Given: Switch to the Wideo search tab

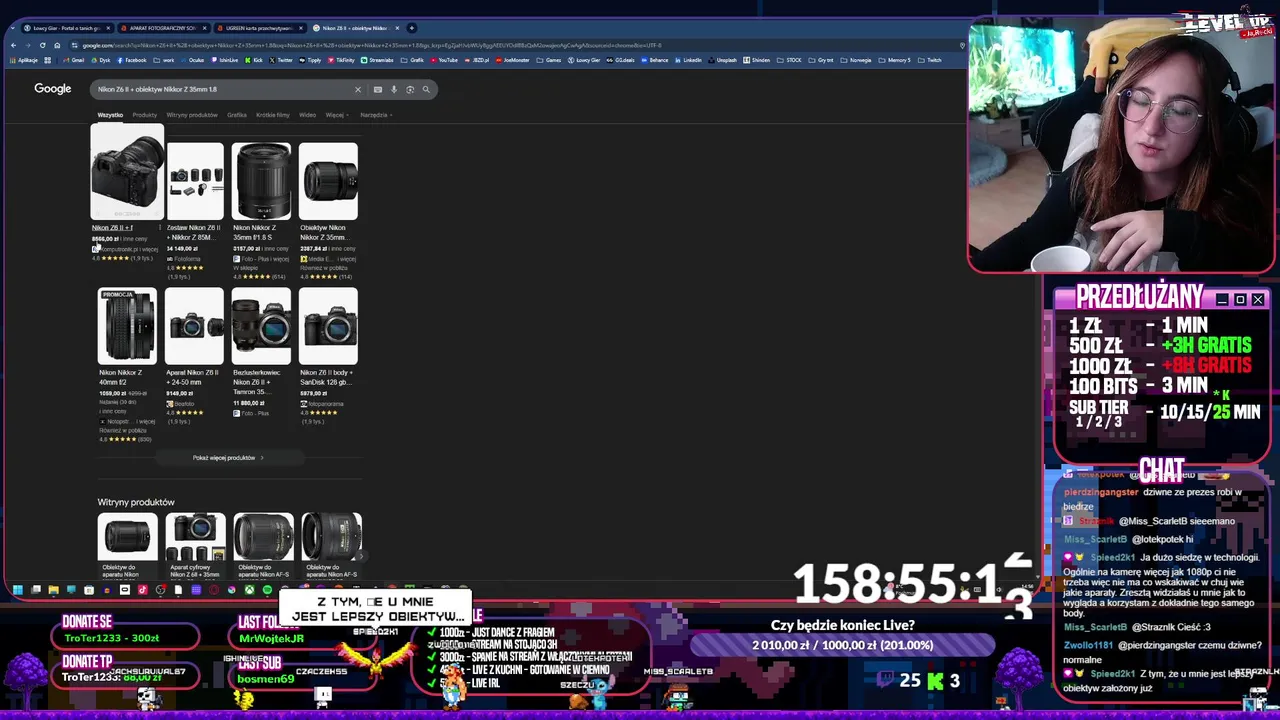Looking at the screenshot, I should (x=308, y=115).
